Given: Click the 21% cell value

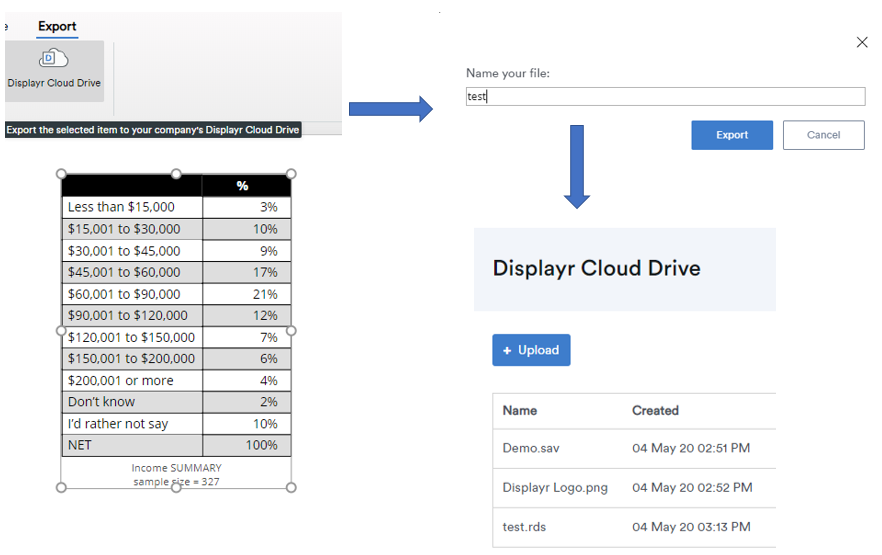Looking at the screenshot, I should coord(265,294).
